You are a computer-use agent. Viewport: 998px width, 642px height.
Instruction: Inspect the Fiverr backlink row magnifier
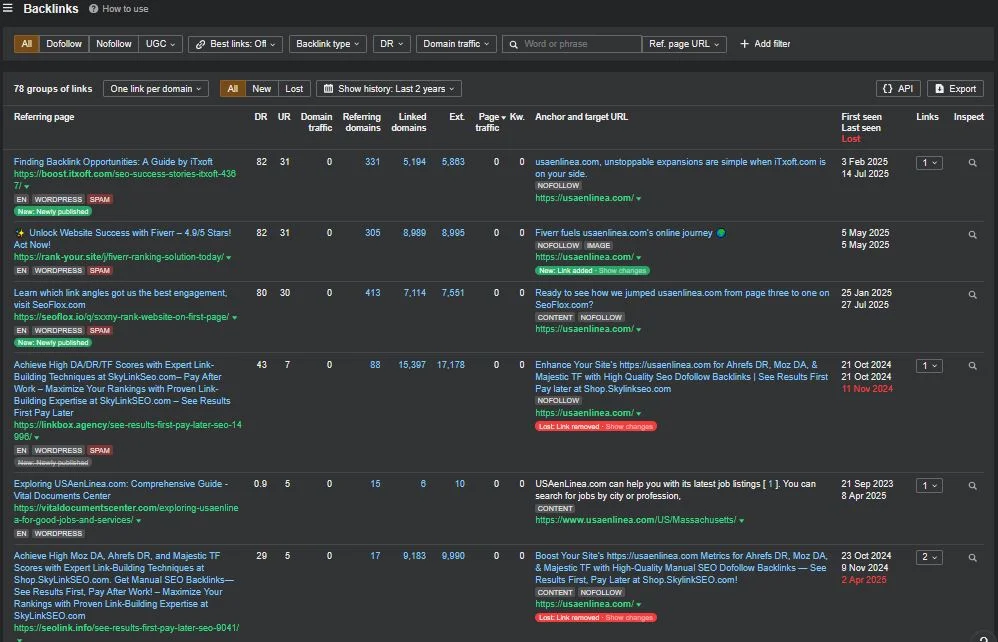[x=972, y=235]
